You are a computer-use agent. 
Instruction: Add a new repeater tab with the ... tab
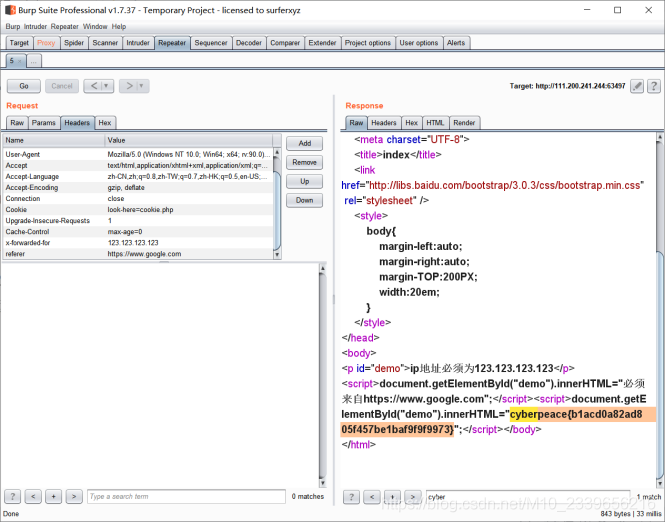[x=34, y=61]
